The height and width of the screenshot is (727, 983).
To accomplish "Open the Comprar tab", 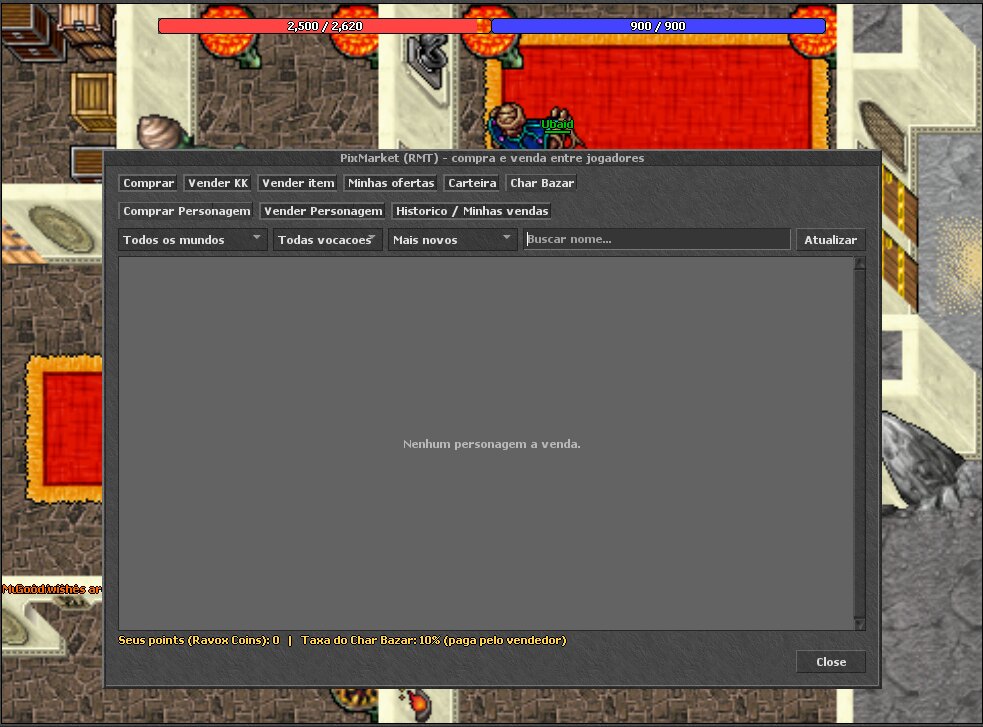I will tap(148, 183).
